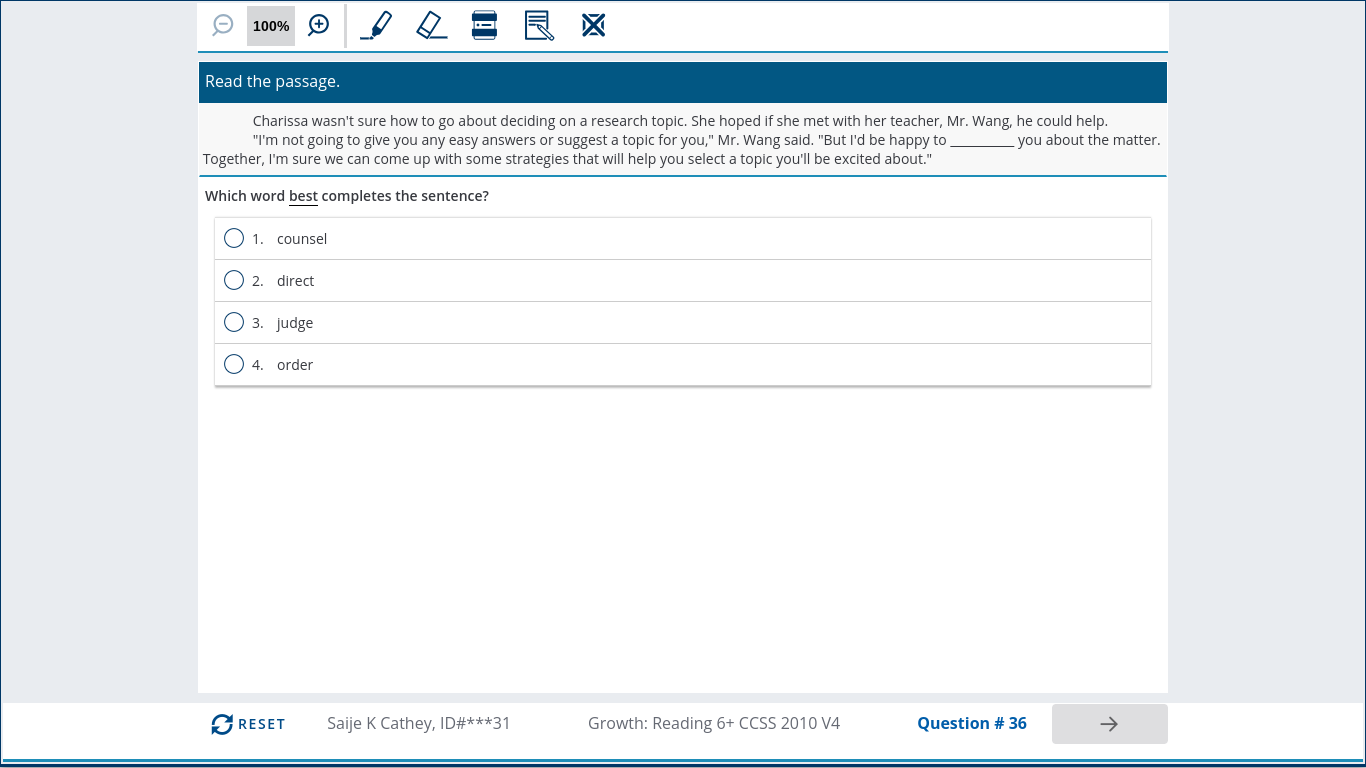Viewport: 1366px width, 768px height.
Task: Click the 'Read the passage.' header
Action: tap(683, 82)
